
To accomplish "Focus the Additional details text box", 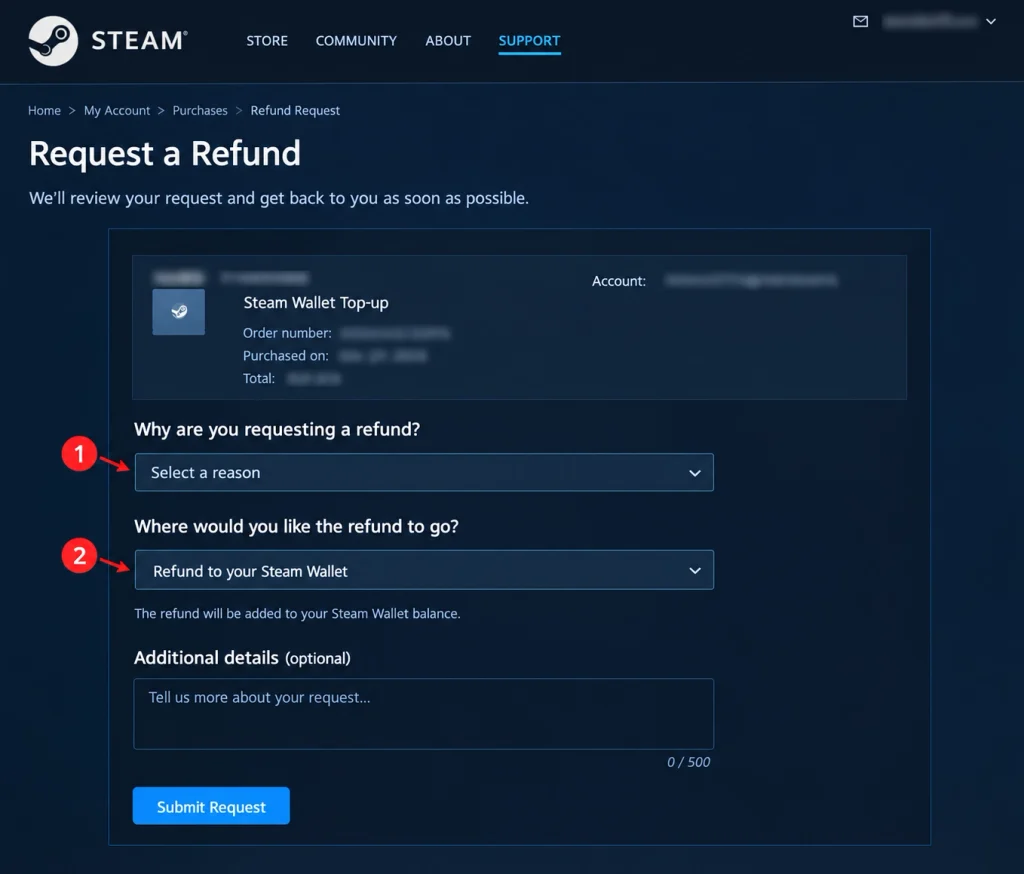I will point(424,713).
